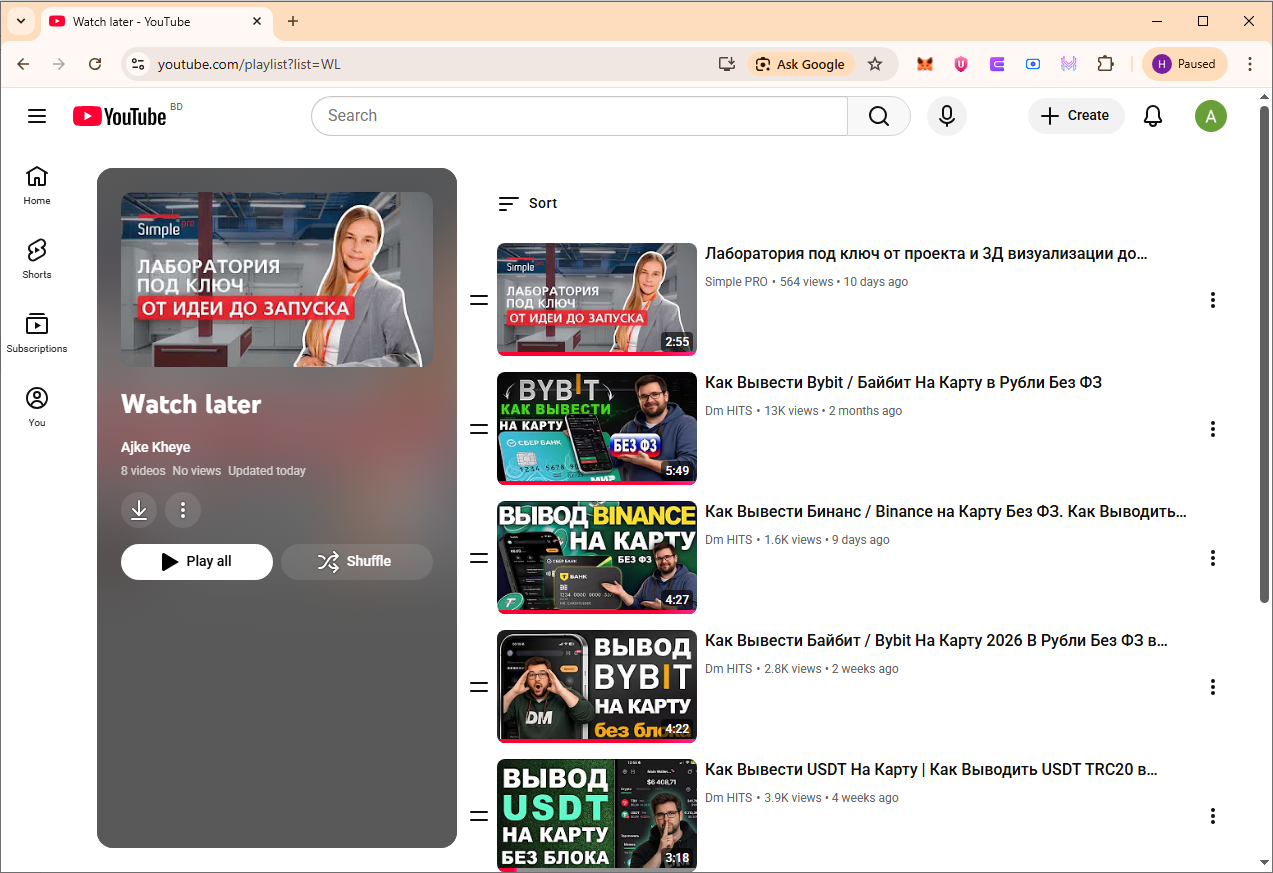Open Ajke Kheye playlist owner link
Viewport: 1273px width, 873px height.
156,447
